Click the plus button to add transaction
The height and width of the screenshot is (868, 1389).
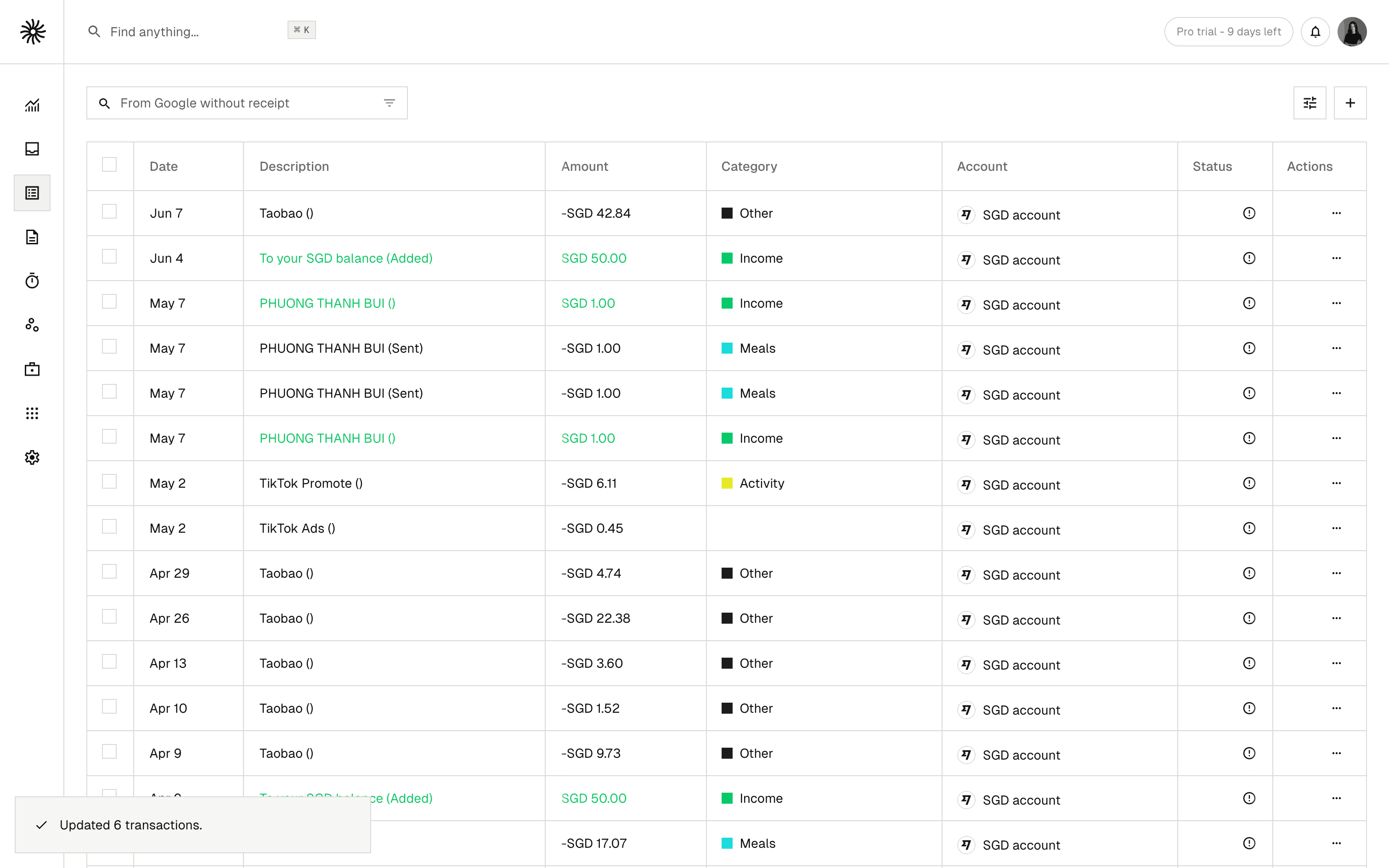pyautogui.click(x=1350, y=103)
